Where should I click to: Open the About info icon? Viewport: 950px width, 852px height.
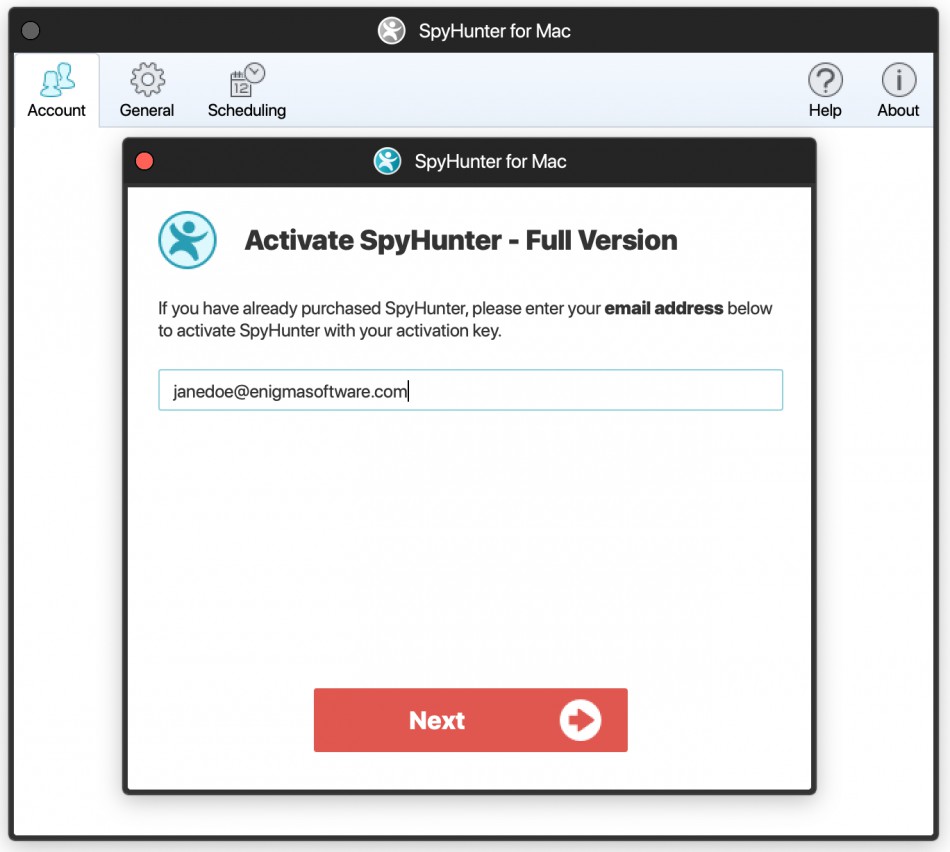(898, 79)
